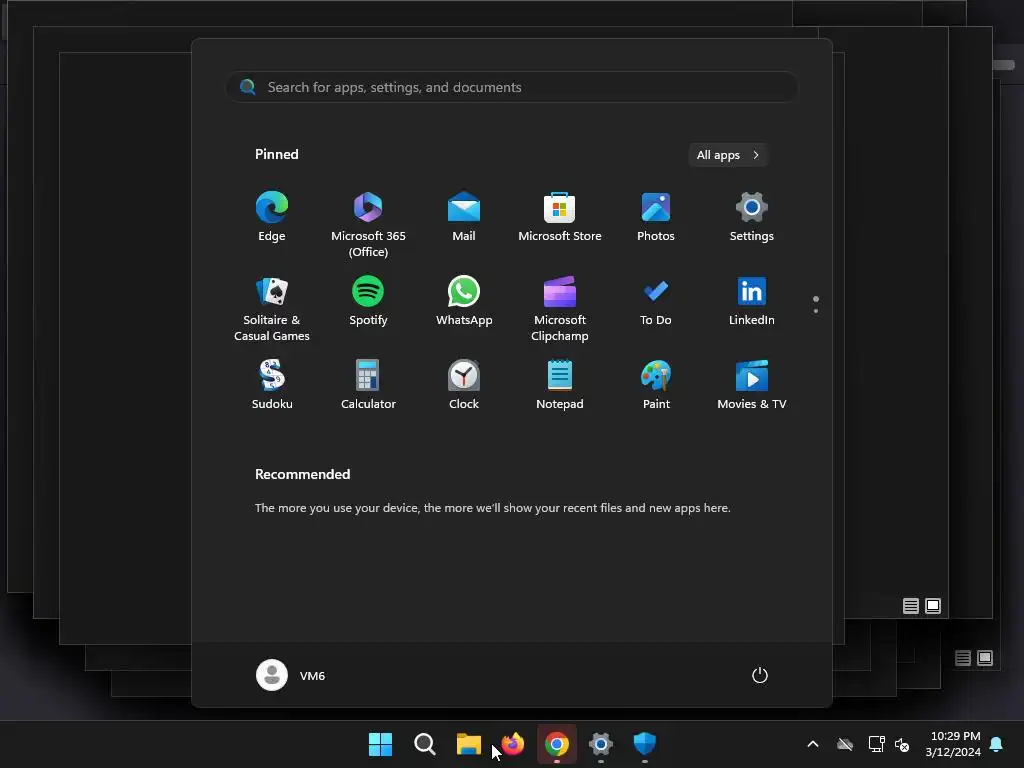Click the Start menu search box
The width and height of the screenshot is (1024, 768).
coord(511,87)
